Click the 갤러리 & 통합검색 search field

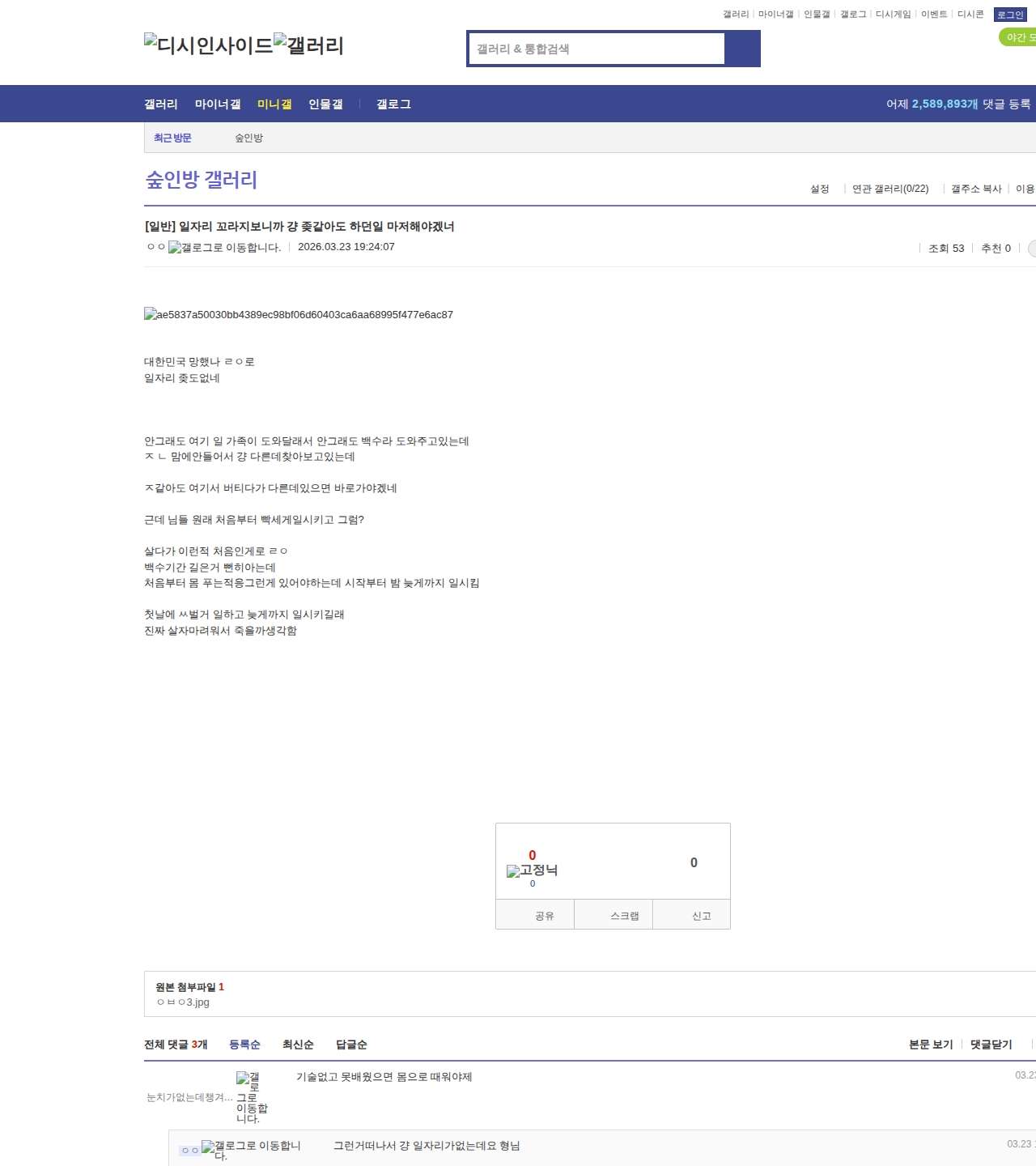pyautogui.click(x=597, y=49)
